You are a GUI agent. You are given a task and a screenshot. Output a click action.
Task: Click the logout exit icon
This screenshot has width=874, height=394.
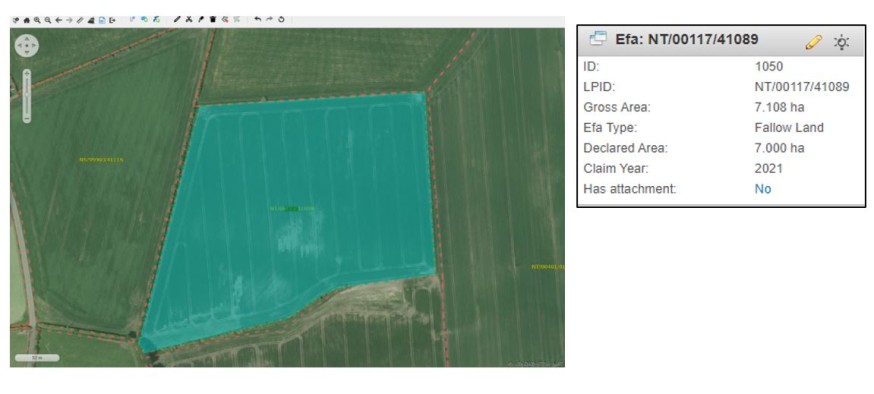point(113,20)
